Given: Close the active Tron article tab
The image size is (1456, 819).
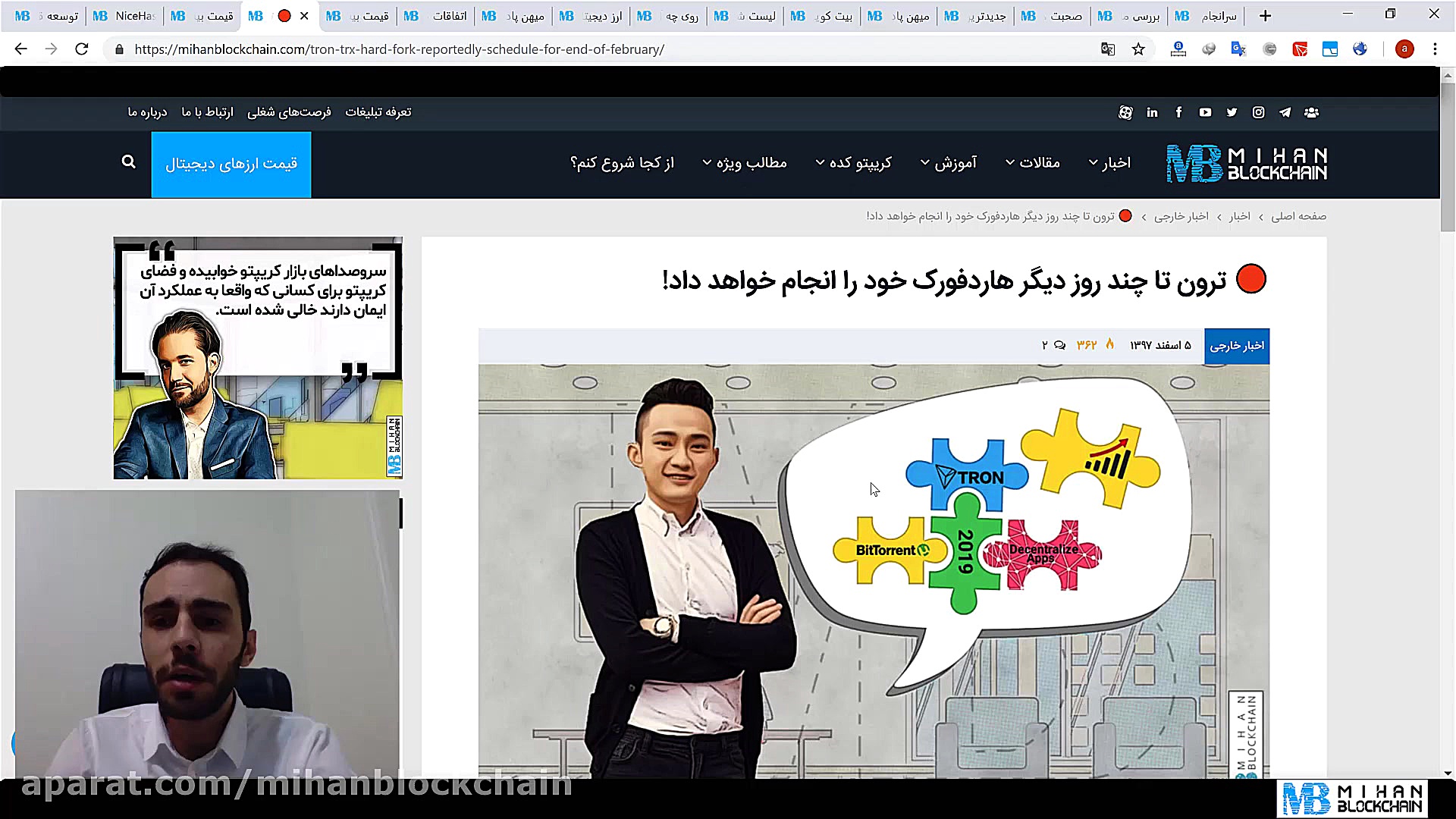Looking at the screenshot, I should (x=304, y=16).
